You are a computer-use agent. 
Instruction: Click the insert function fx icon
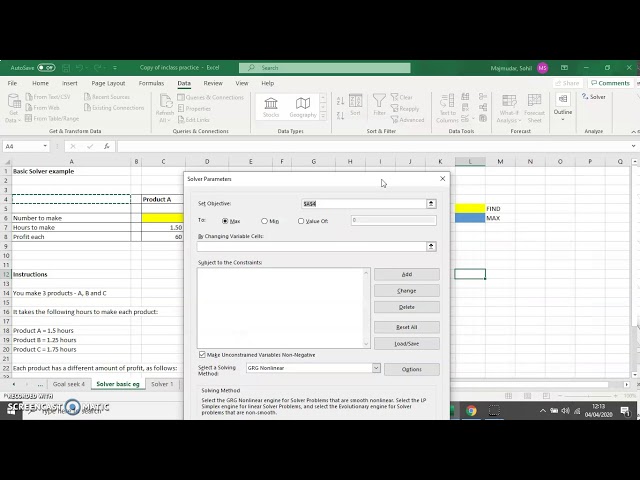(107, 146)
